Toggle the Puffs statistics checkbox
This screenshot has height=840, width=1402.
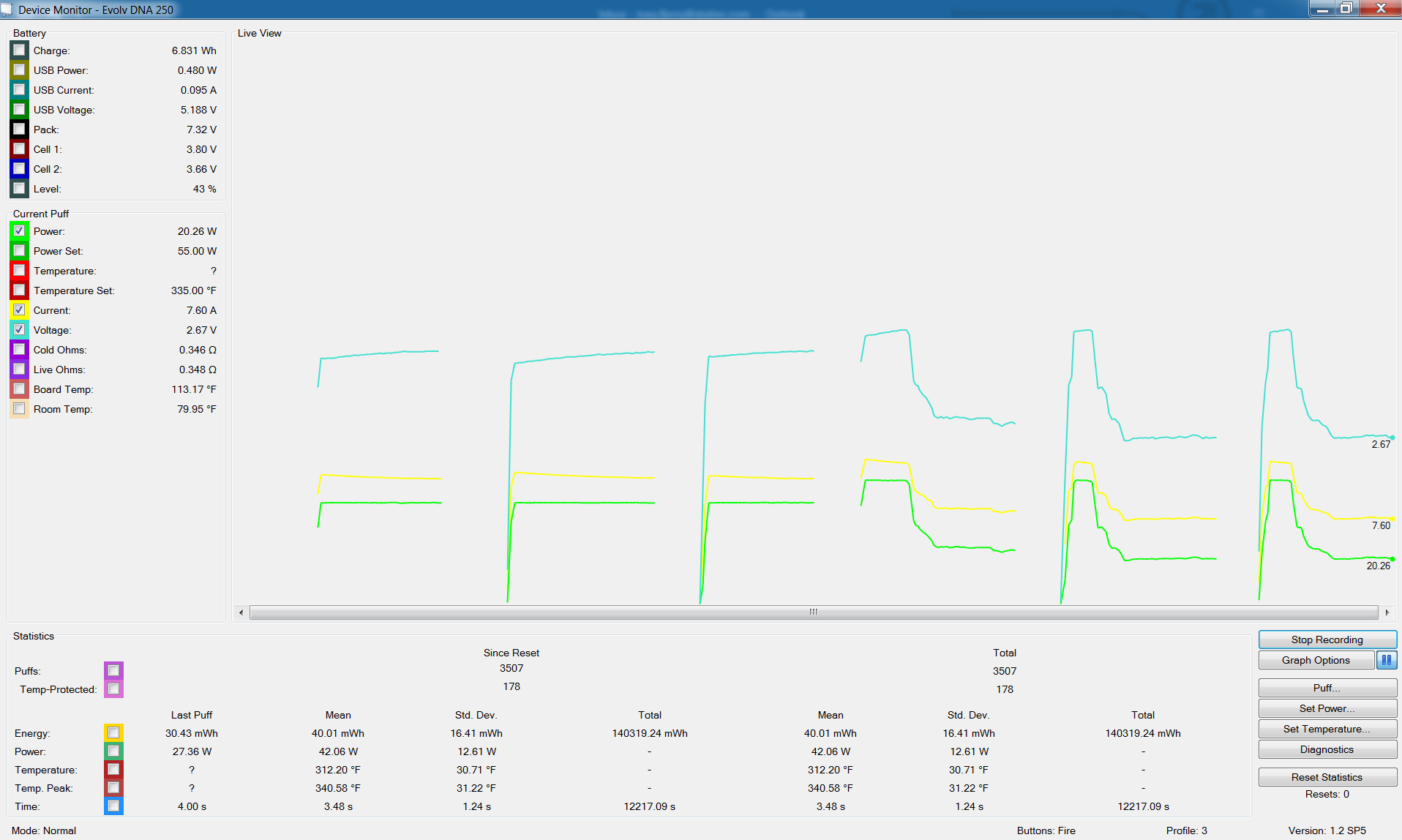pos(113,671)
